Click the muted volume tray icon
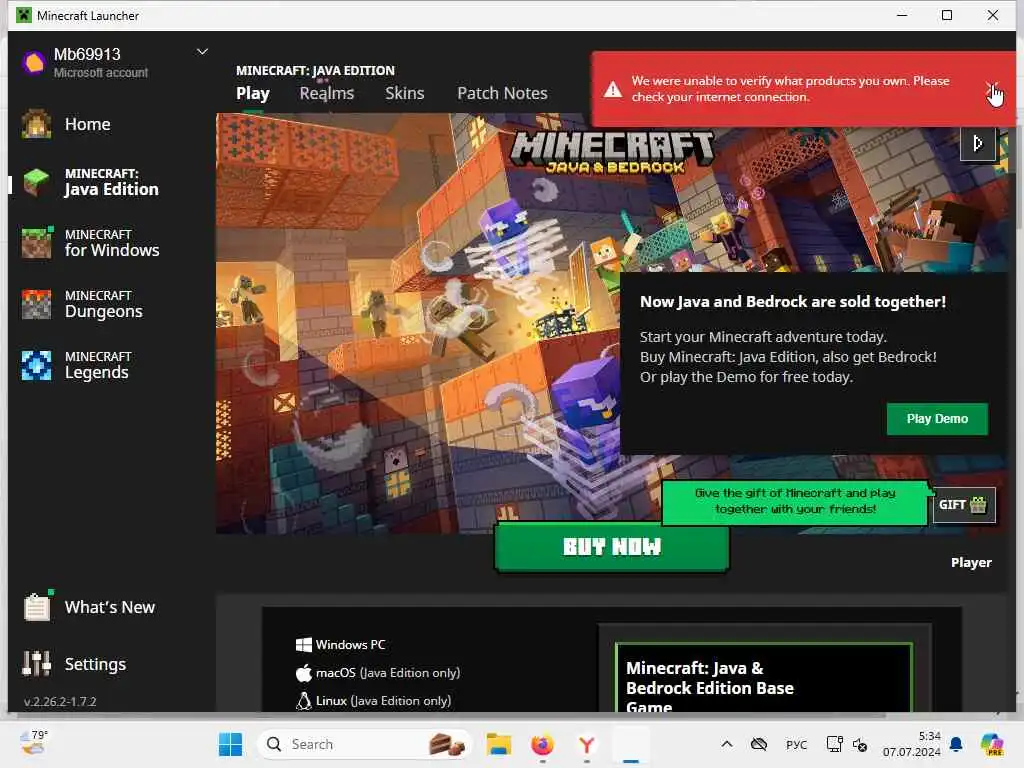Screen dimensions: 1024x768 (x=859, y=744)
